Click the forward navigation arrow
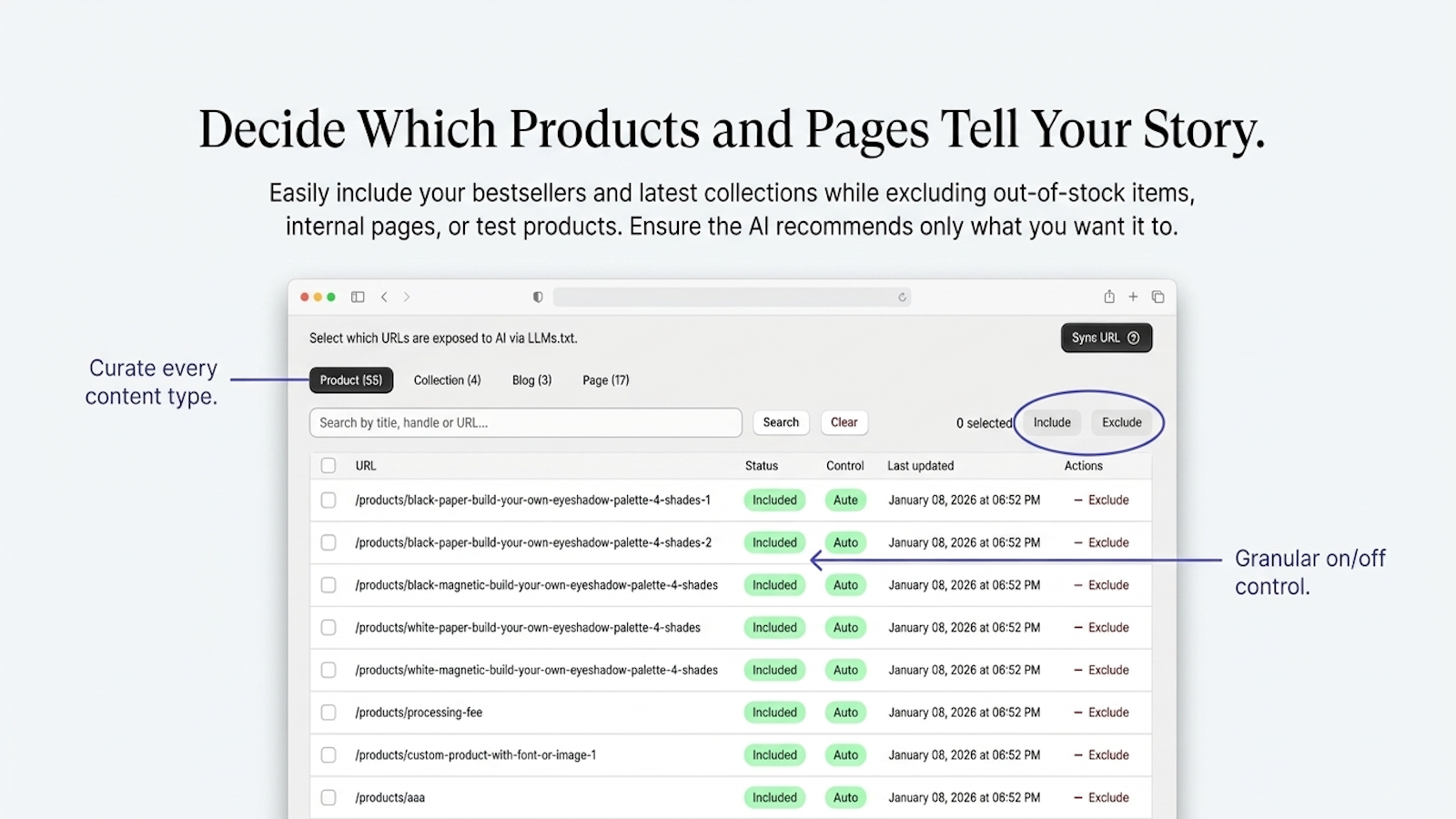The height and width of the screenshot is (819, 1456). (406, 297)
